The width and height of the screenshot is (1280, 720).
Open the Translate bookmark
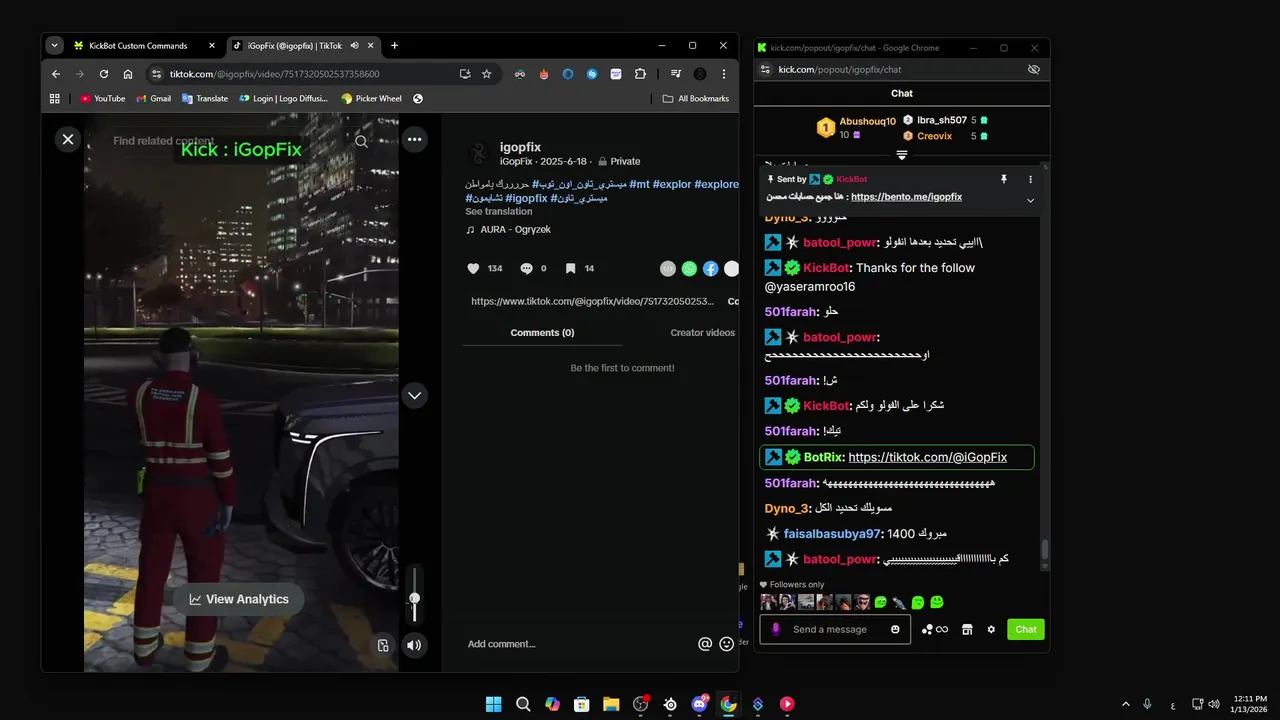coord(204,99)
